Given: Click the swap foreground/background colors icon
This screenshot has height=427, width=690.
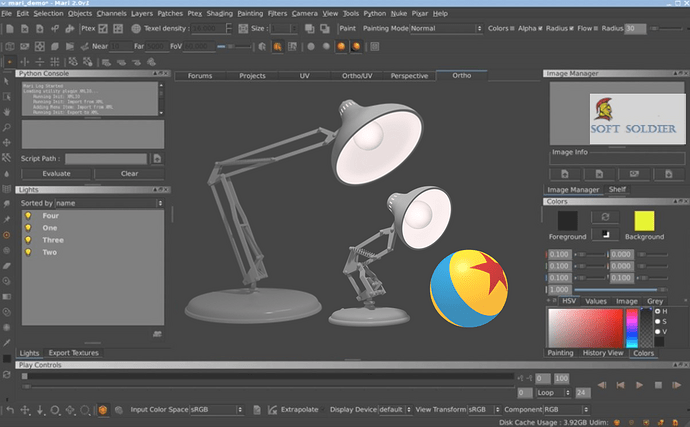Looking at the screenshot, I should (x=605, y=217).
